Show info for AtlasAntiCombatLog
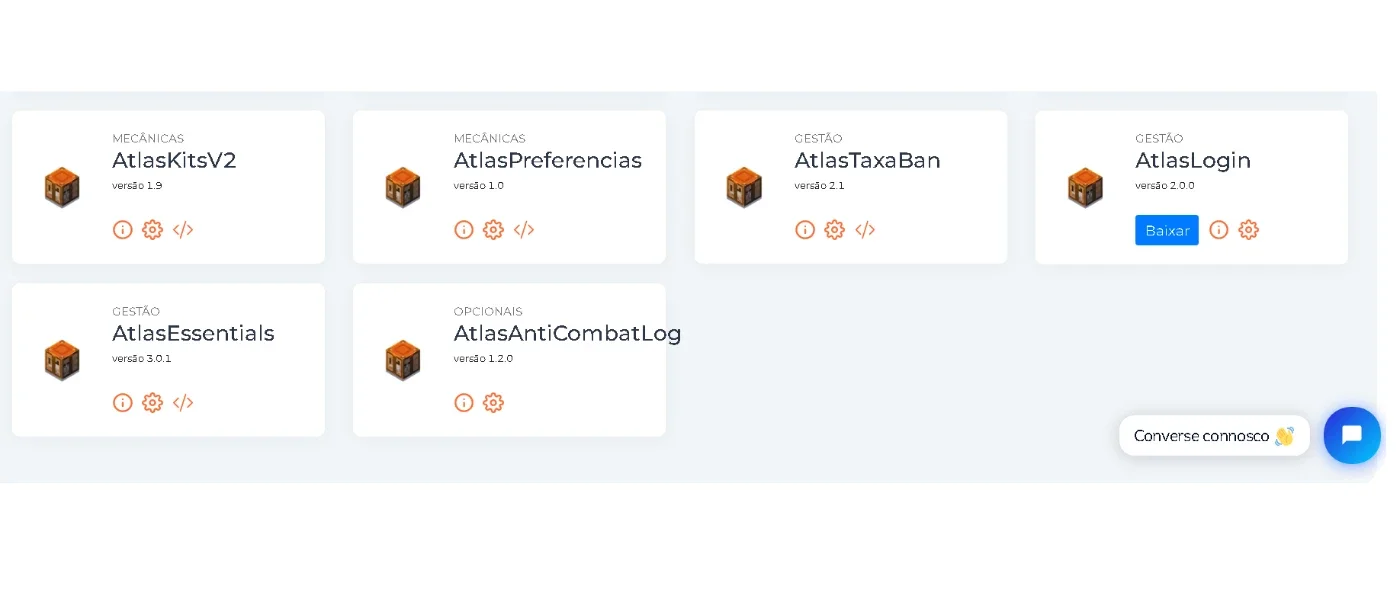Screen dimensions: 1400x605 (464, 403)
